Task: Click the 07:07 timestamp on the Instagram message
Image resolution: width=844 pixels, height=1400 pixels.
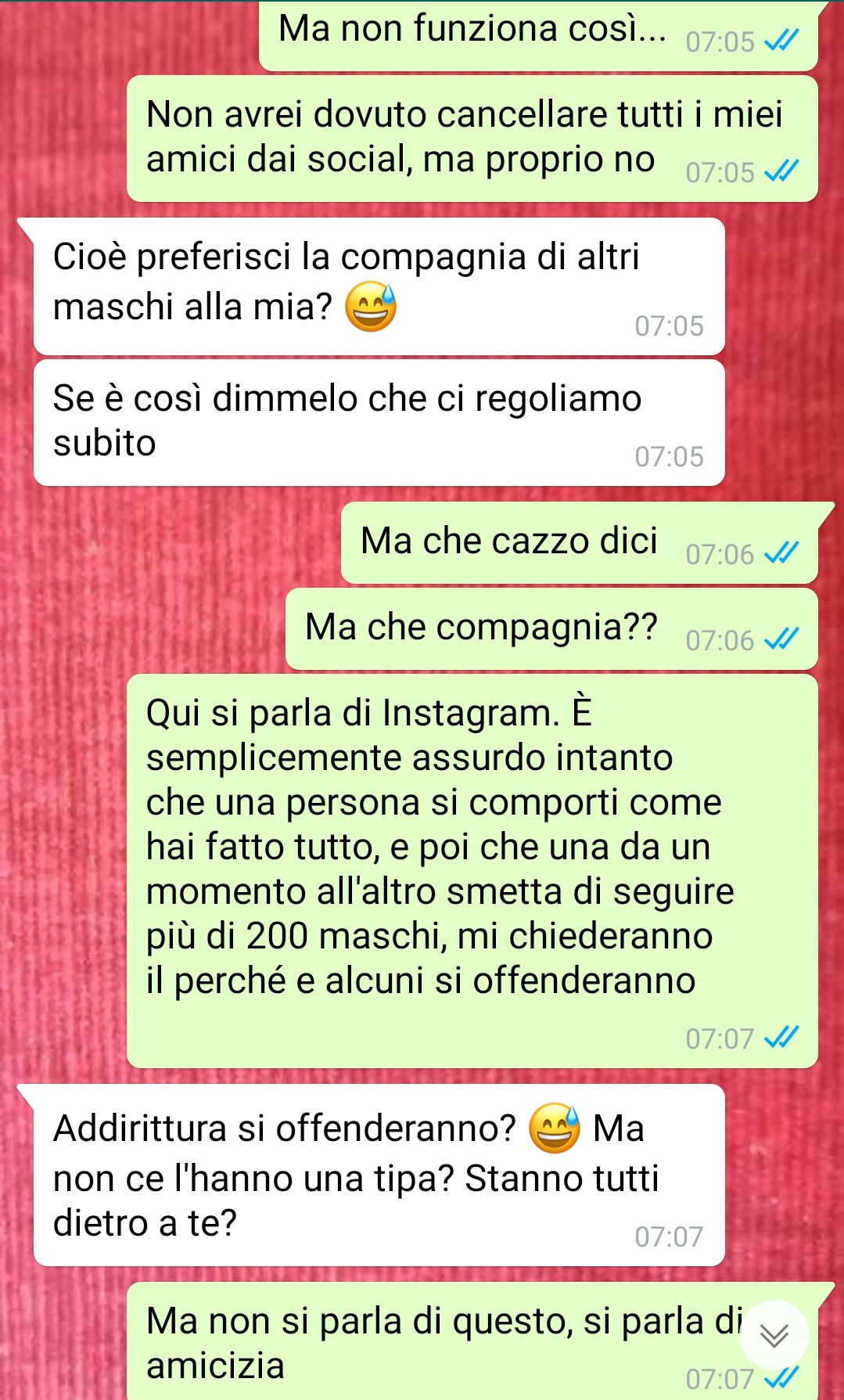Action: (720, 1038)
